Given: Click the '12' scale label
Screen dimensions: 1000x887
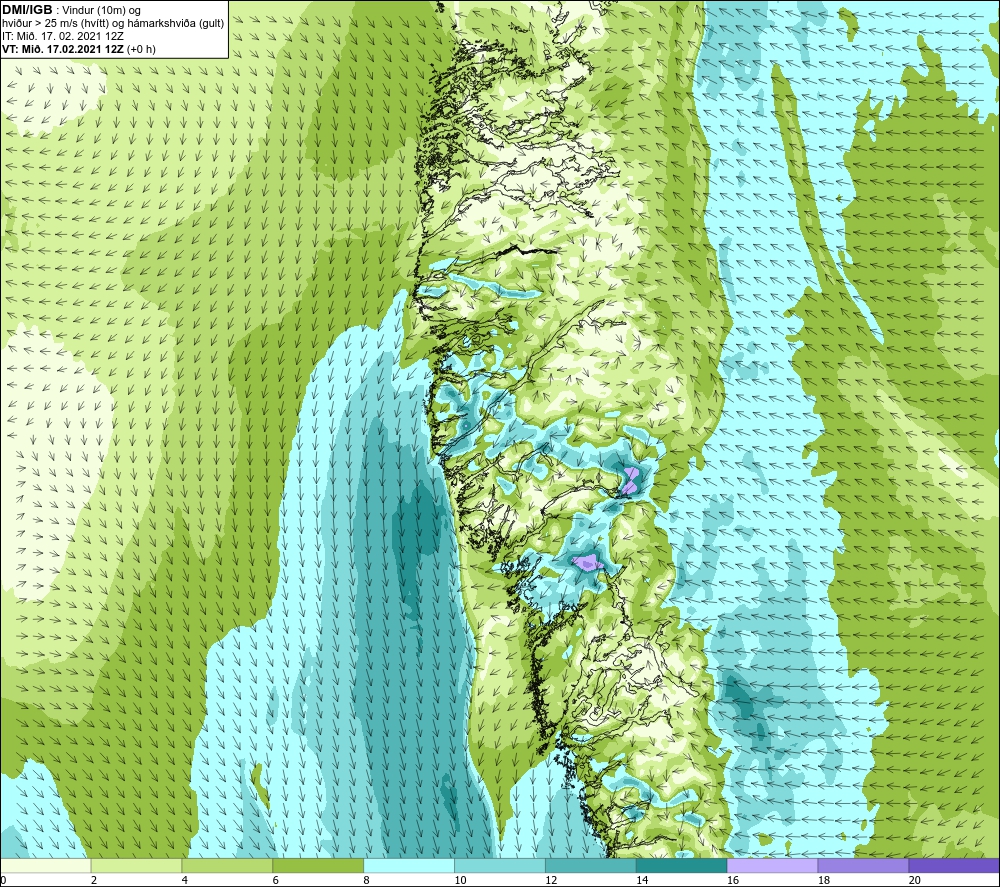Looking at the screenshot, I should [551, 880].
